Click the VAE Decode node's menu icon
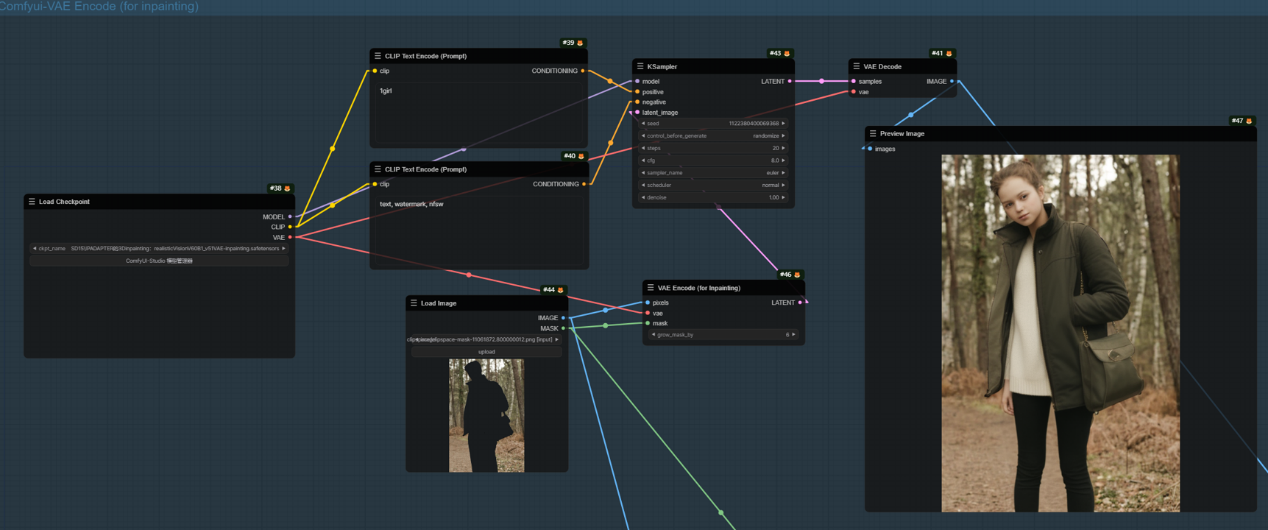1268x530 pixels. coord(857,67)
